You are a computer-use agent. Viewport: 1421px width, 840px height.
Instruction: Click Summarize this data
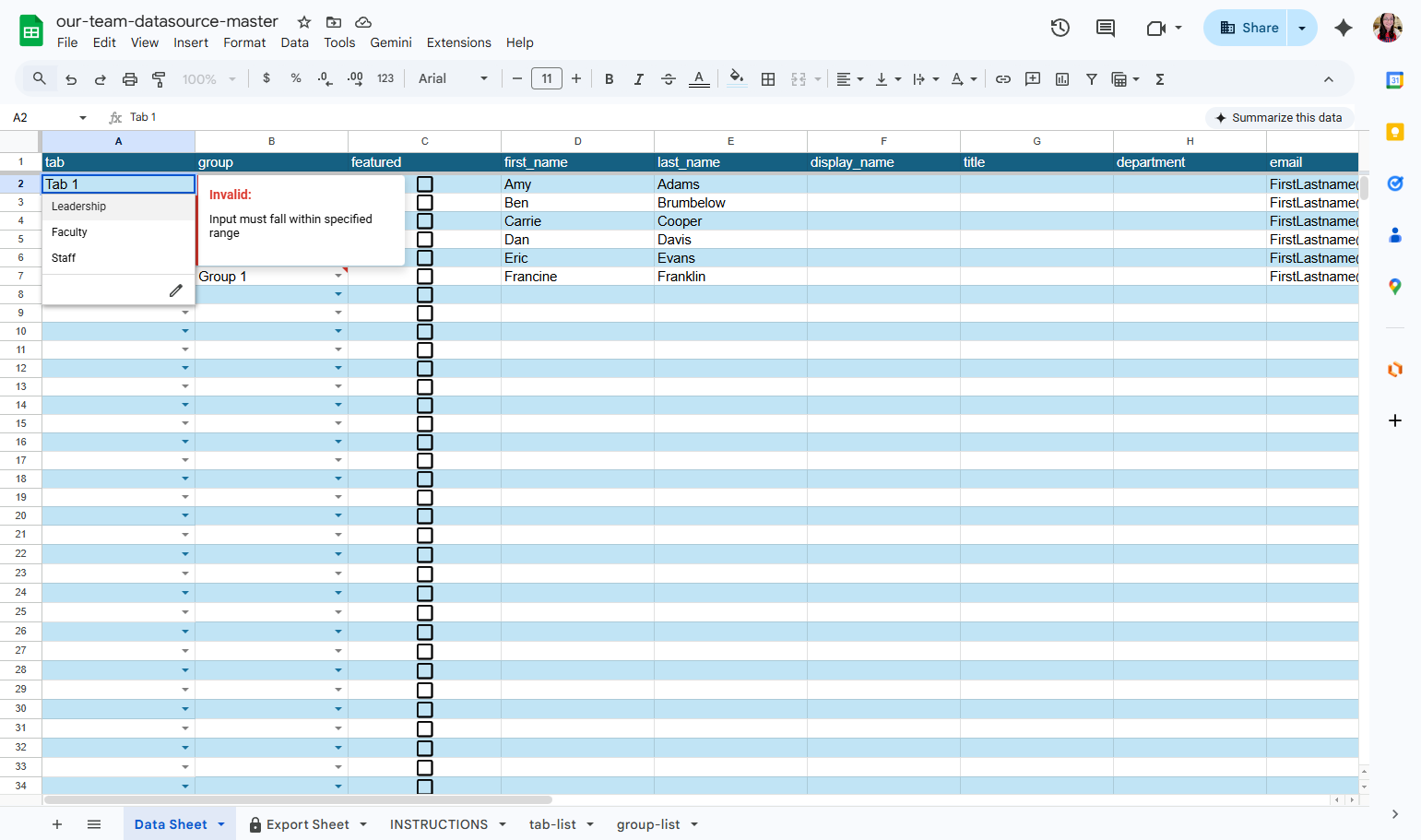(1280, 118)
